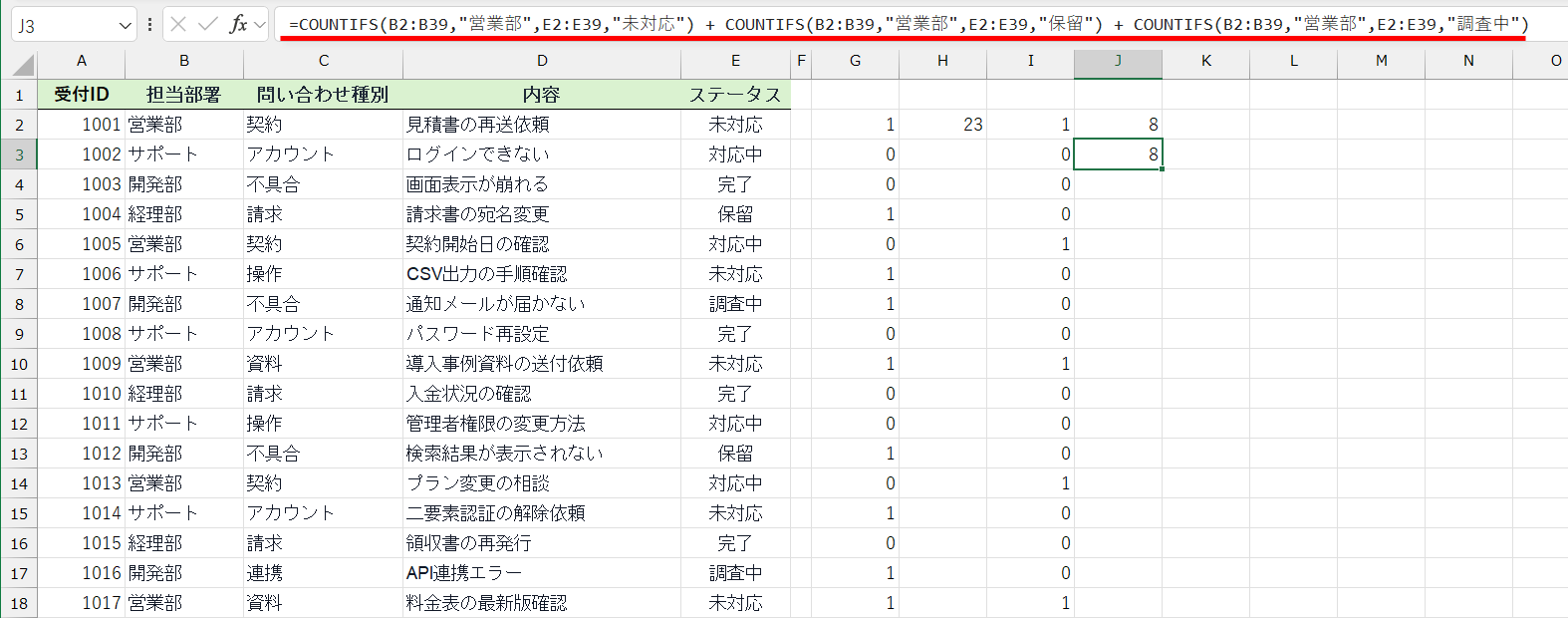
Task: Select row 18 header
Action: pyautogui.click(x=19, y=603)
